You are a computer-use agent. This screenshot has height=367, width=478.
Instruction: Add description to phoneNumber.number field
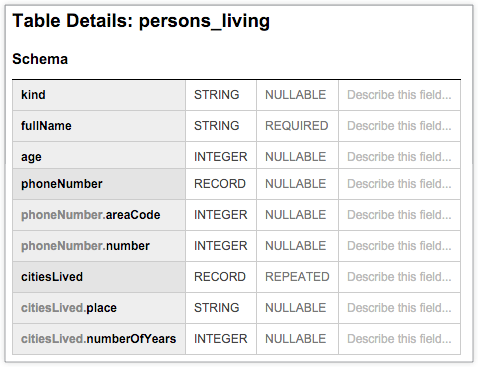click(399, 246)
